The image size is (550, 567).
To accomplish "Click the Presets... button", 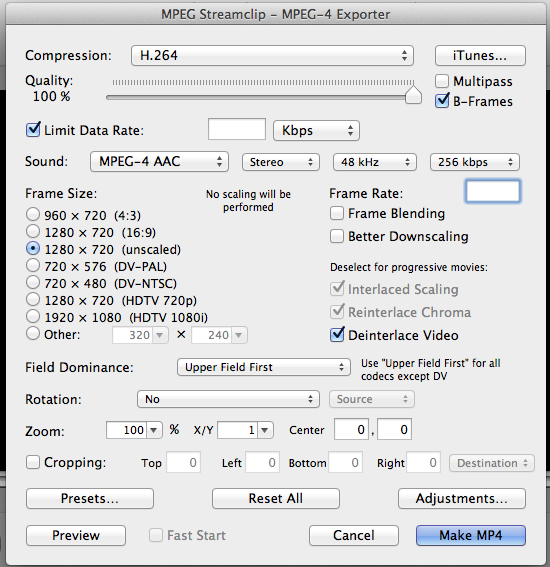I will (x=90, y=499).
